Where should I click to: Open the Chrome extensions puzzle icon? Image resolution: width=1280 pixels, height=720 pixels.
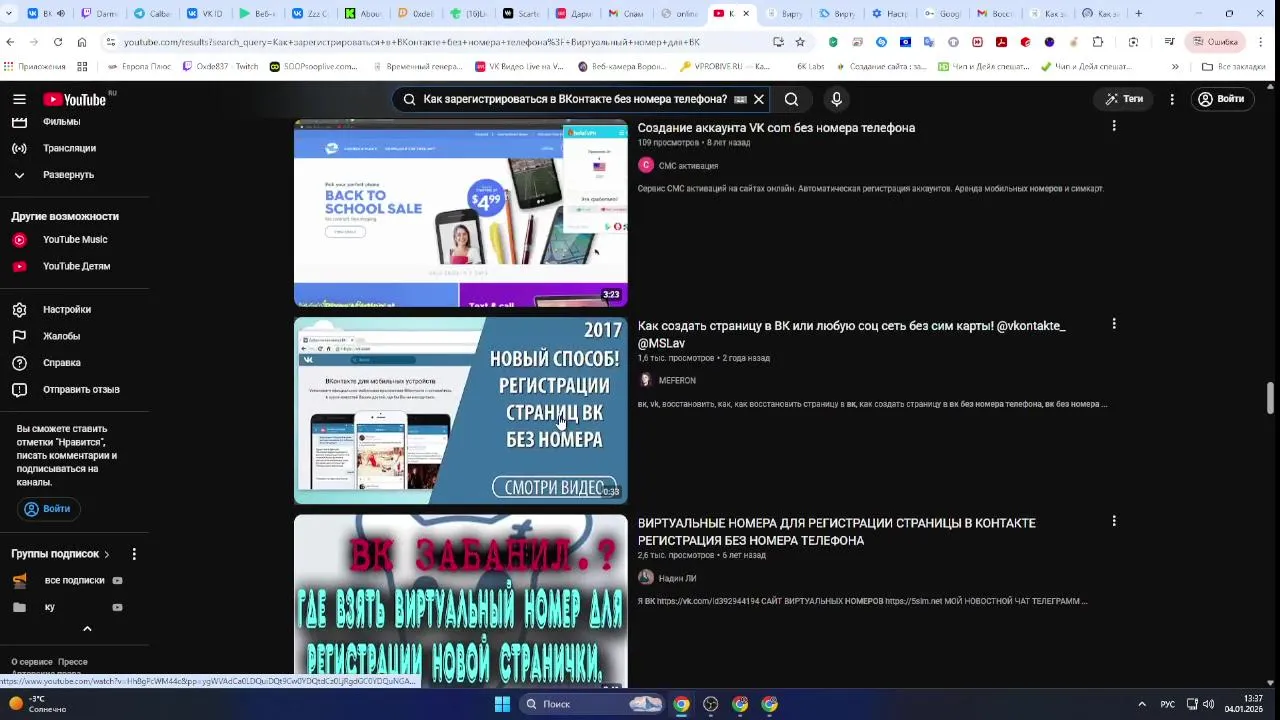click(1098, 42)
